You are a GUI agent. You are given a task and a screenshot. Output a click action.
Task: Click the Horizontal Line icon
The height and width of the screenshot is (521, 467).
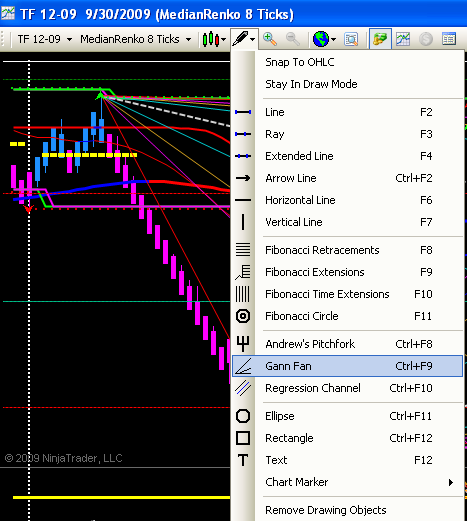pos(243,200)
